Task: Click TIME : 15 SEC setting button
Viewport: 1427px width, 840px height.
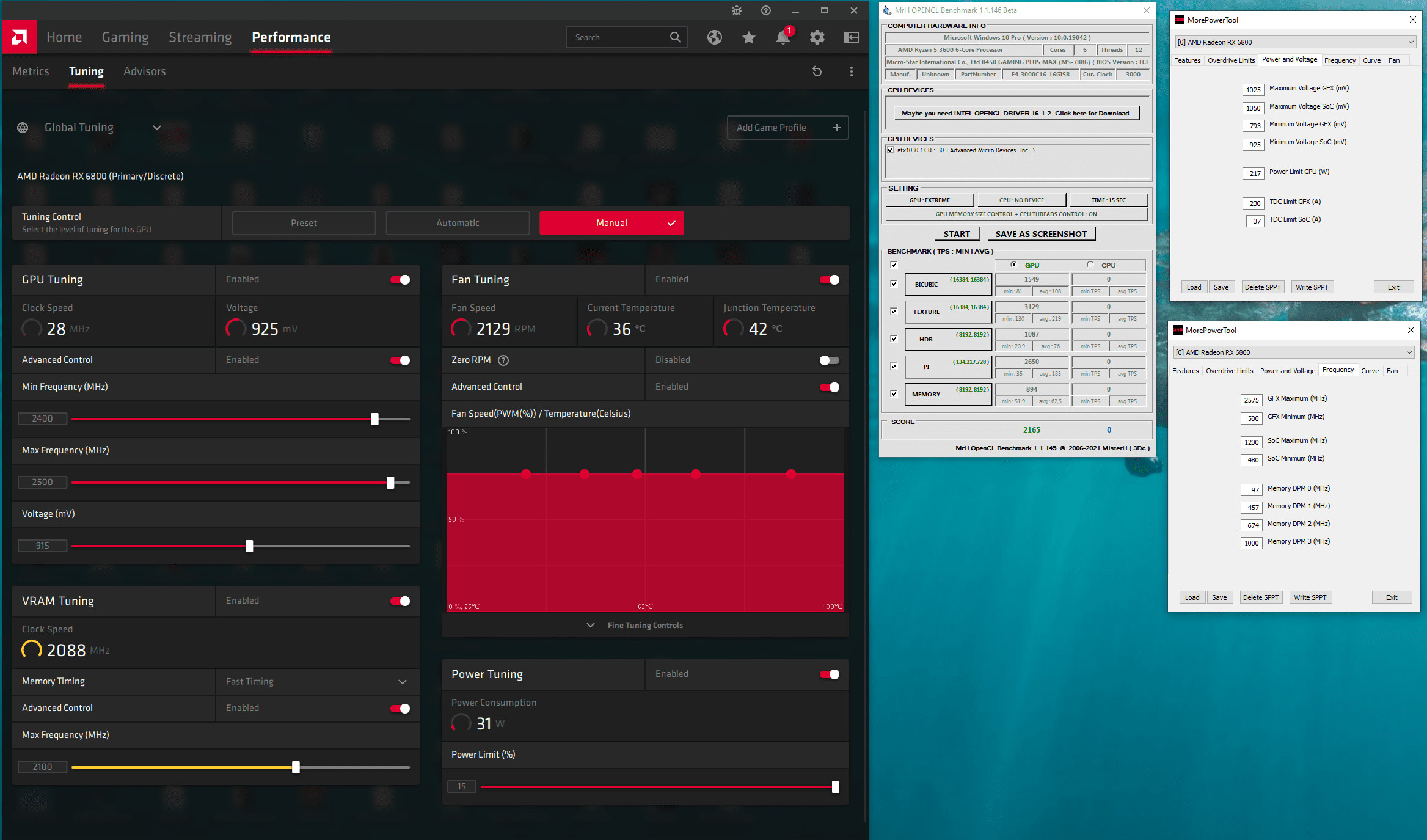Action: (x=1108, y=200)
